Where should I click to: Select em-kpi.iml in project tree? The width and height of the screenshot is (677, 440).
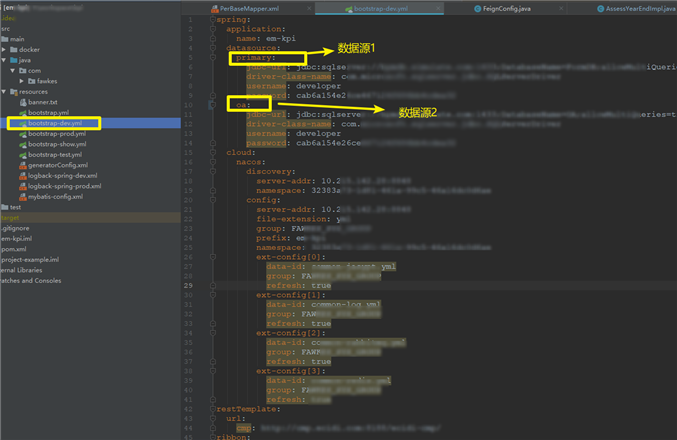click(x=16, y=239)
